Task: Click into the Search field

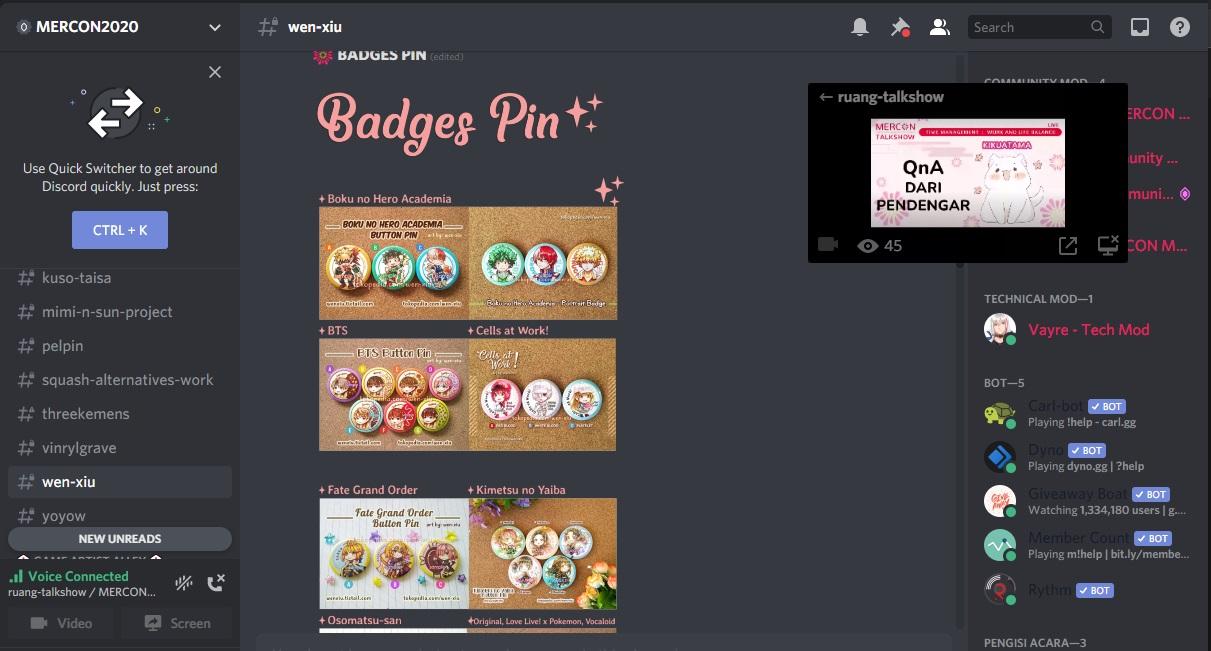Action: (x=1028, y=27)
